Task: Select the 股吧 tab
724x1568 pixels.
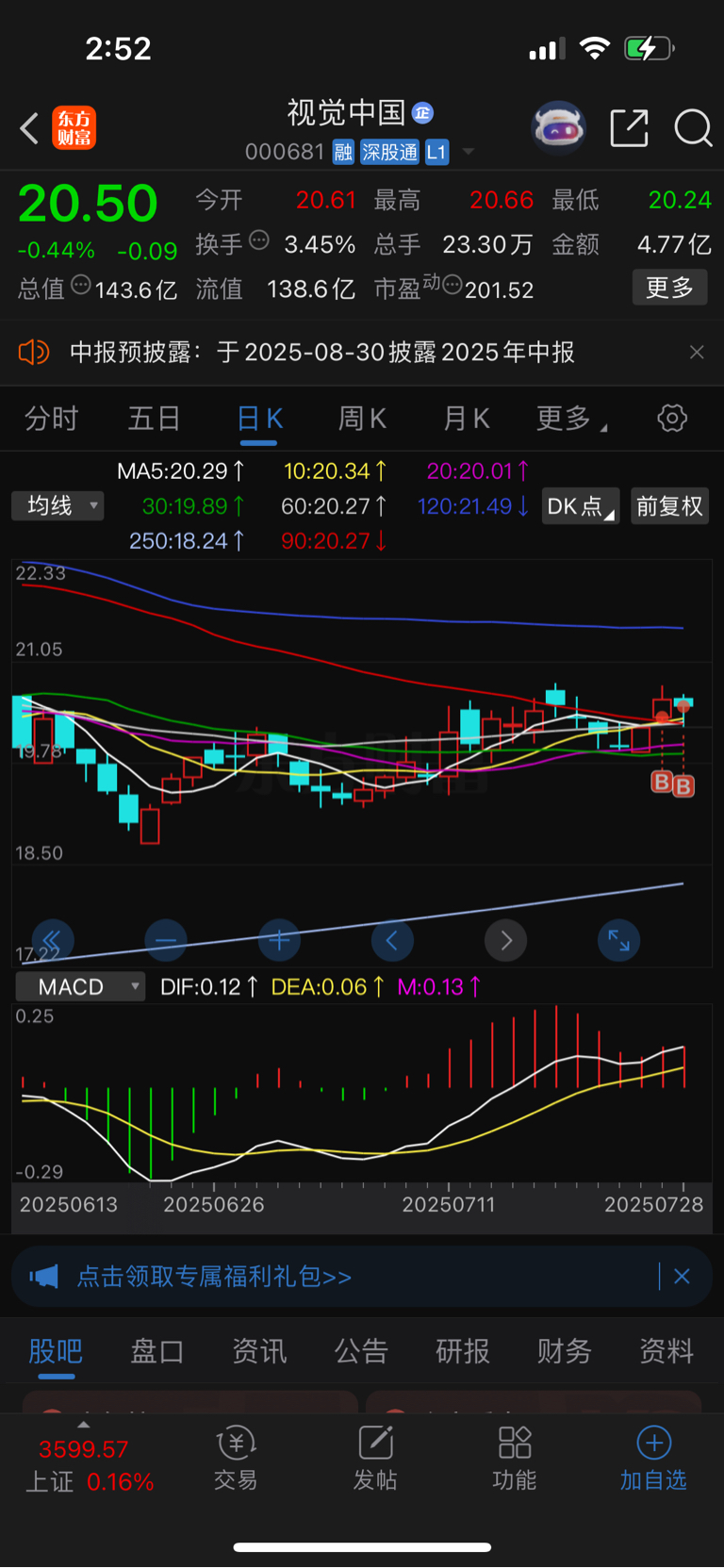Action: tap(56, 1351)
